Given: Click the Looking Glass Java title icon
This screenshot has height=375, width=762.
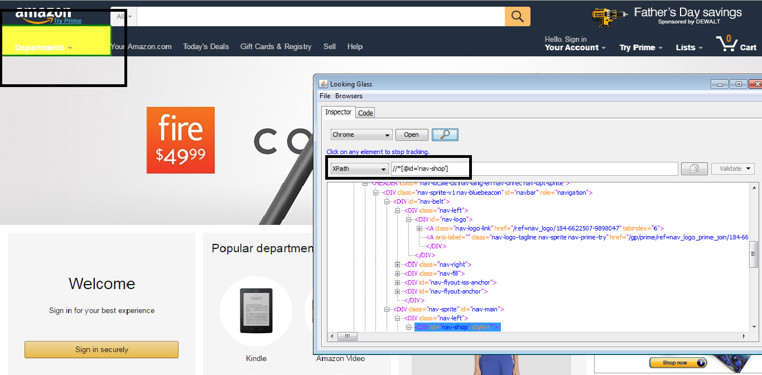Looking at the screenshot, I should (324, 84).
